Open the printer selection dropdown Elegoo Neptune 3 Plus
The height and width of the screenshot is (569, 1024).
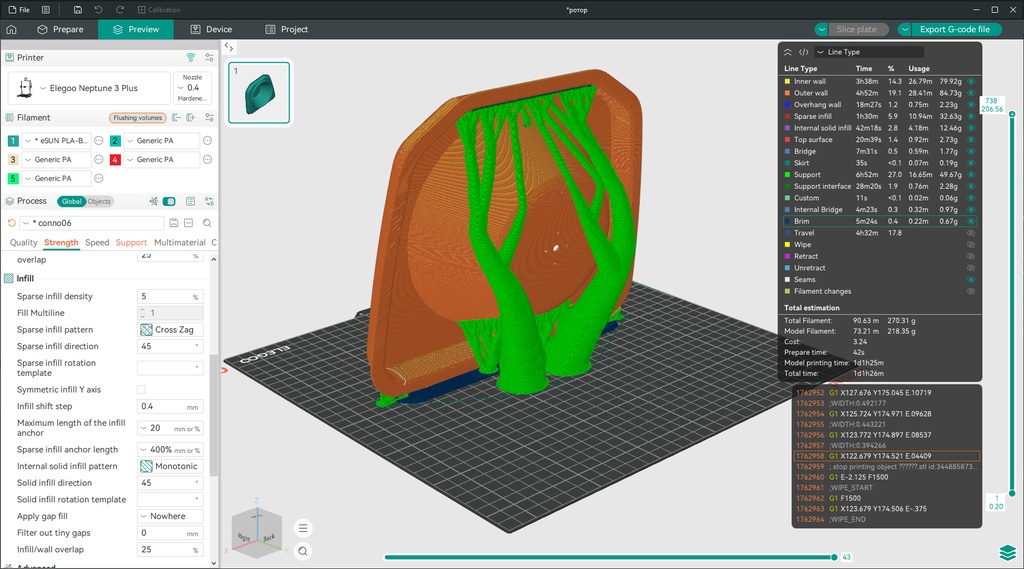pyautogui.click(x=89, y=88)
